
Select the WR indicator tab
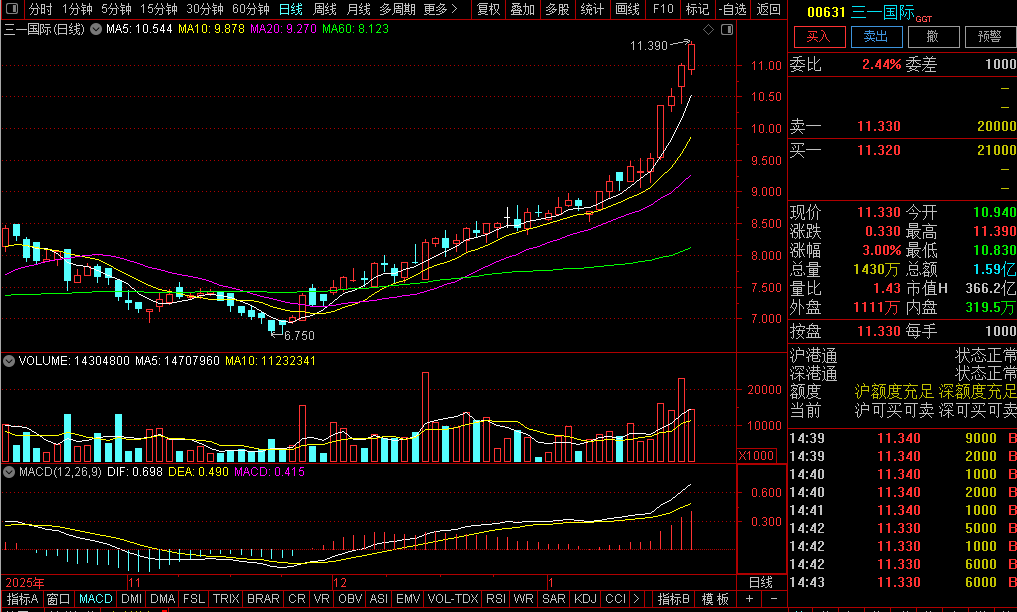[x=523, y=599]
